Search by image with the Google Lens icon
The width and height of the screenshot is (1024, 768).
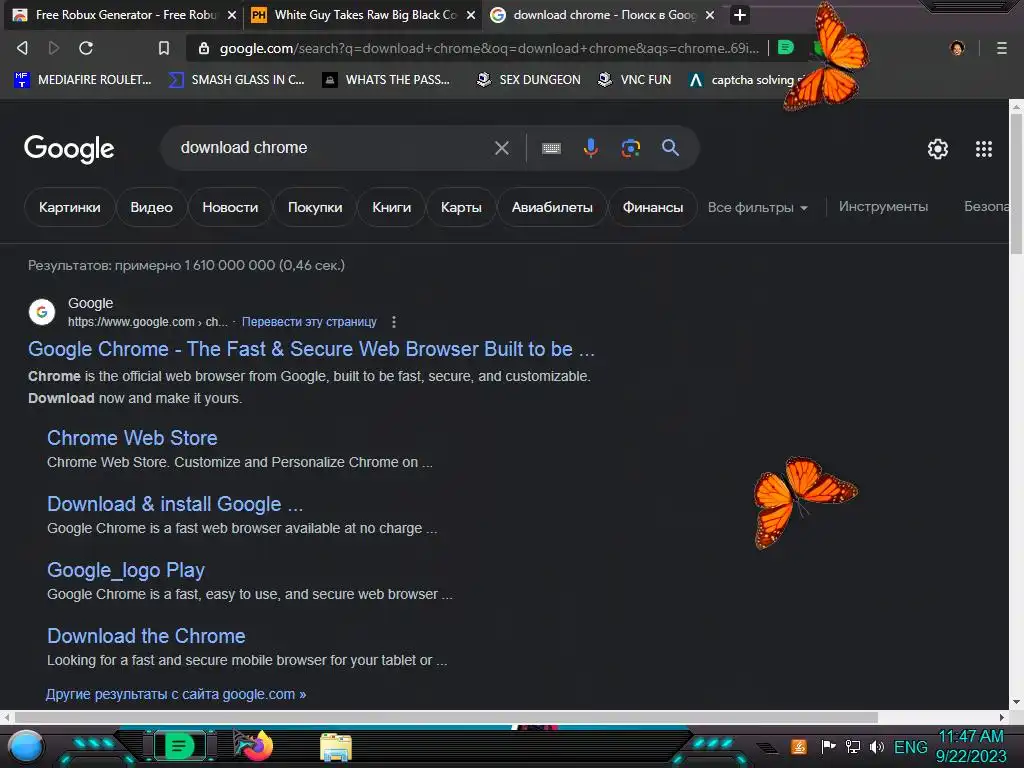pyautogui.click(x=630, y=148)
